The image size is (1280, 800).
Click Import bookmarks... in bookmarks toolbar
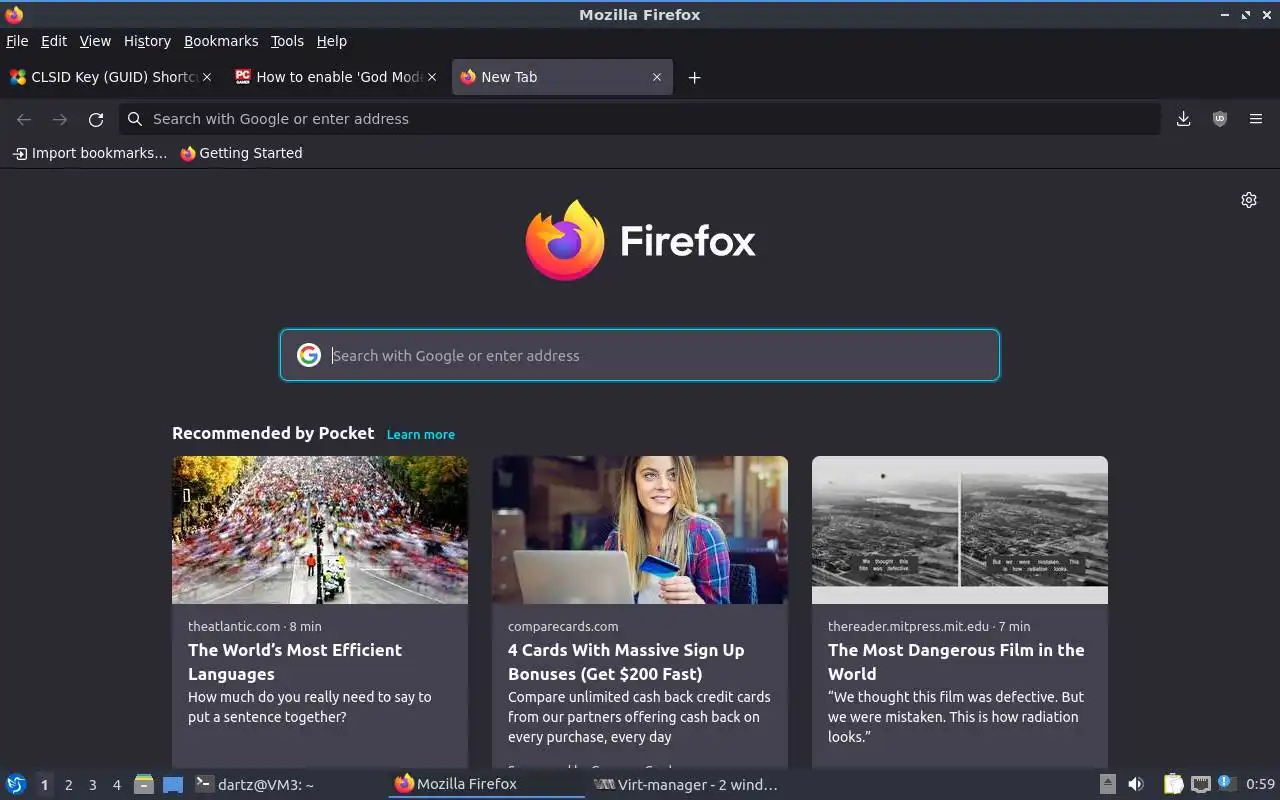coord(90,153)
